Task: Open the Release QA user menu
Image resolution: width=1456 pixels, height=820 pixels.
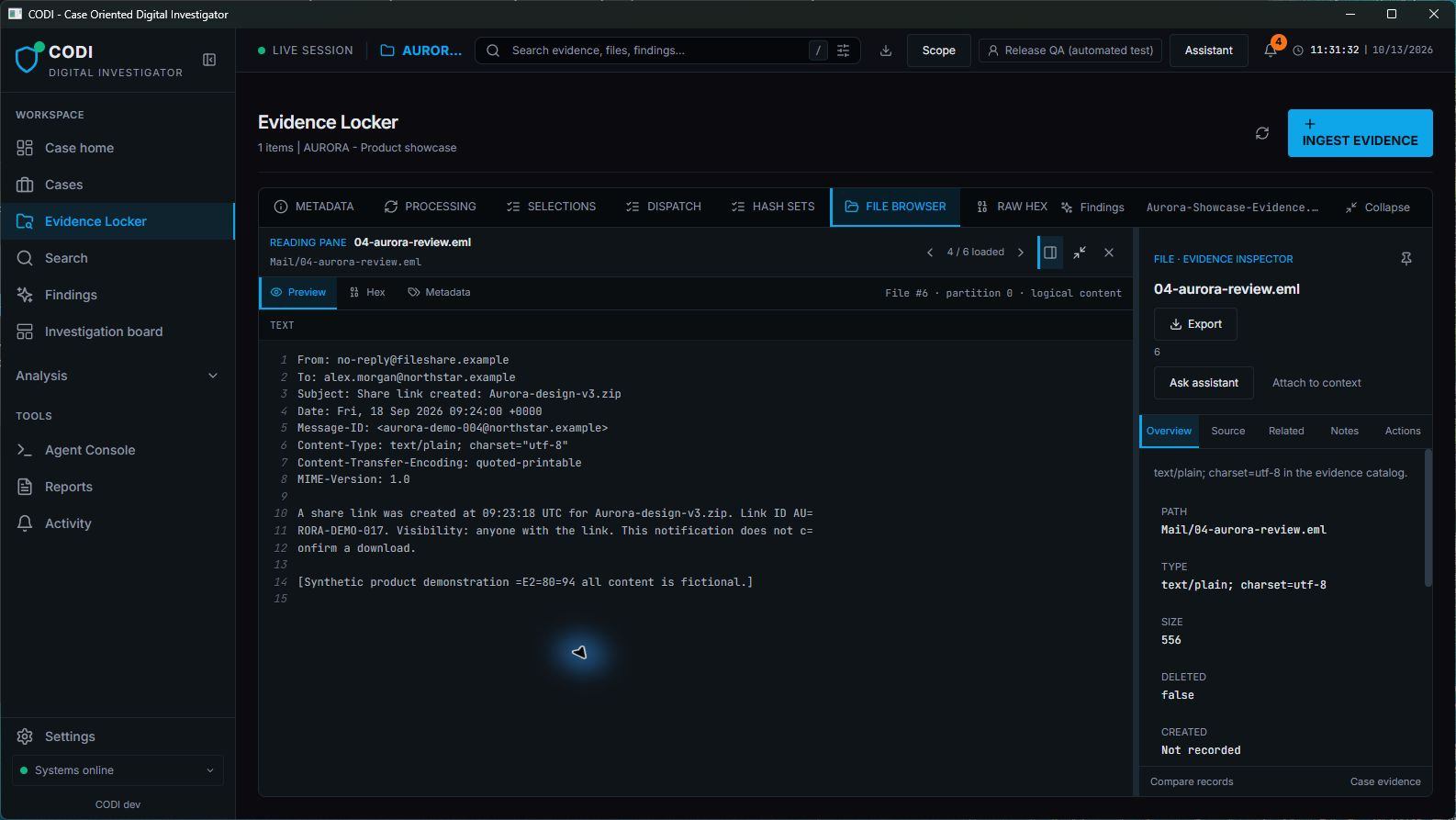Action: pos(1070,51)
